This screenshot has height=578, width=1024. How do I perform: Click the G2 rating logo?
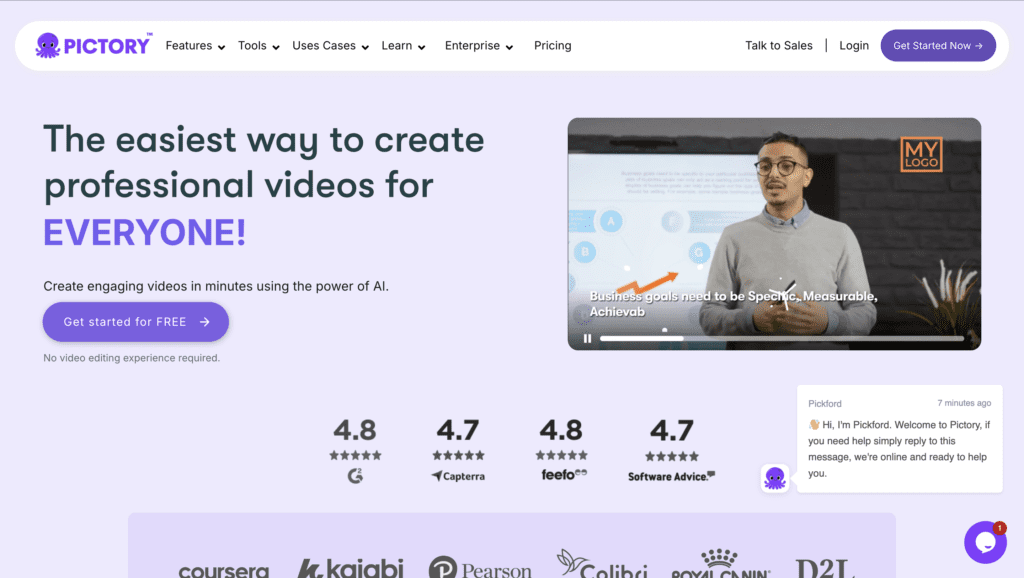355,476
